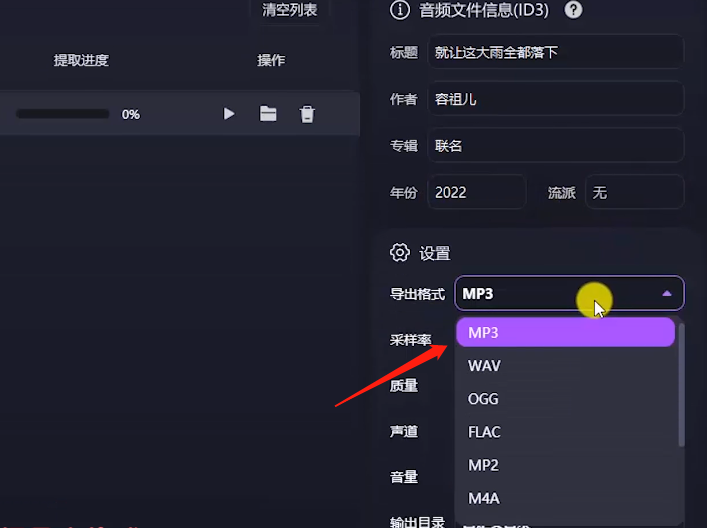Select MP3 in the format list

[565, 332]
